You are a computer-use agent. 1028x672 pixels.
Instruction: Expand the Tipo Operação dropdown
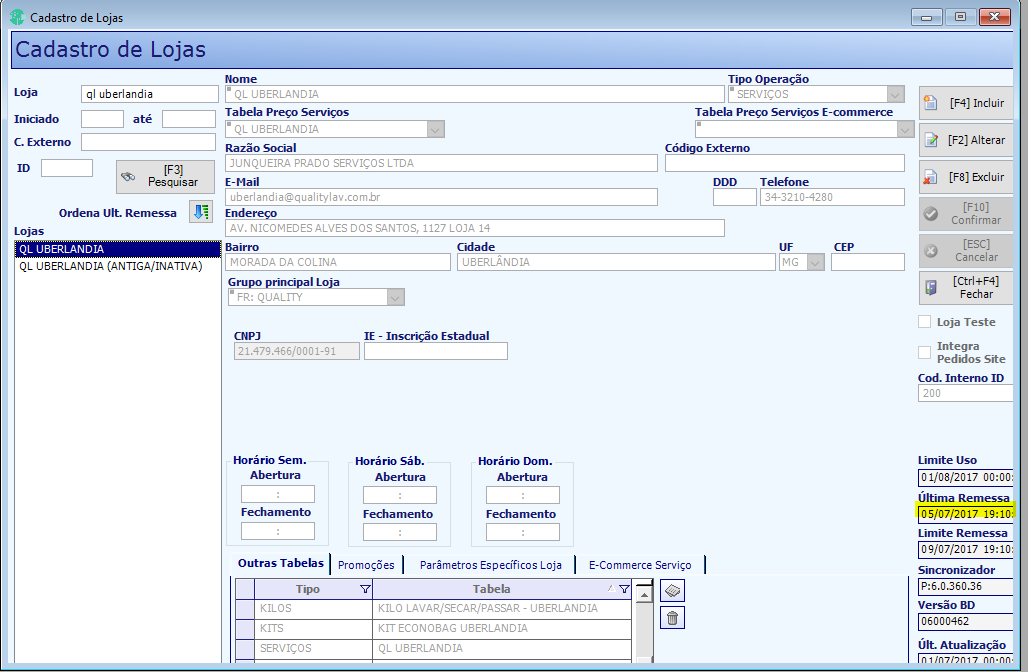pyautogui.click(x=896, y=94)
